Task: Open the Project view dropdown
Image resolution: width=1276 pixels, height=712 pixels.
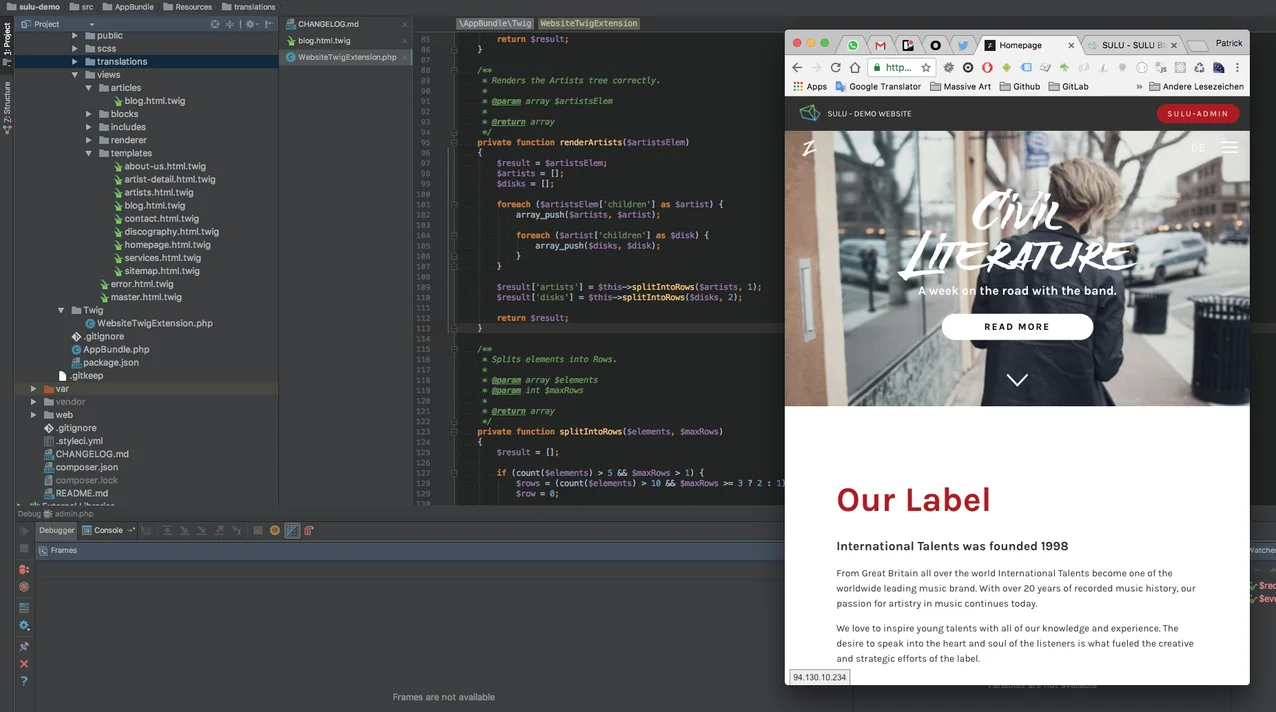Action: (x=91, y=24)
